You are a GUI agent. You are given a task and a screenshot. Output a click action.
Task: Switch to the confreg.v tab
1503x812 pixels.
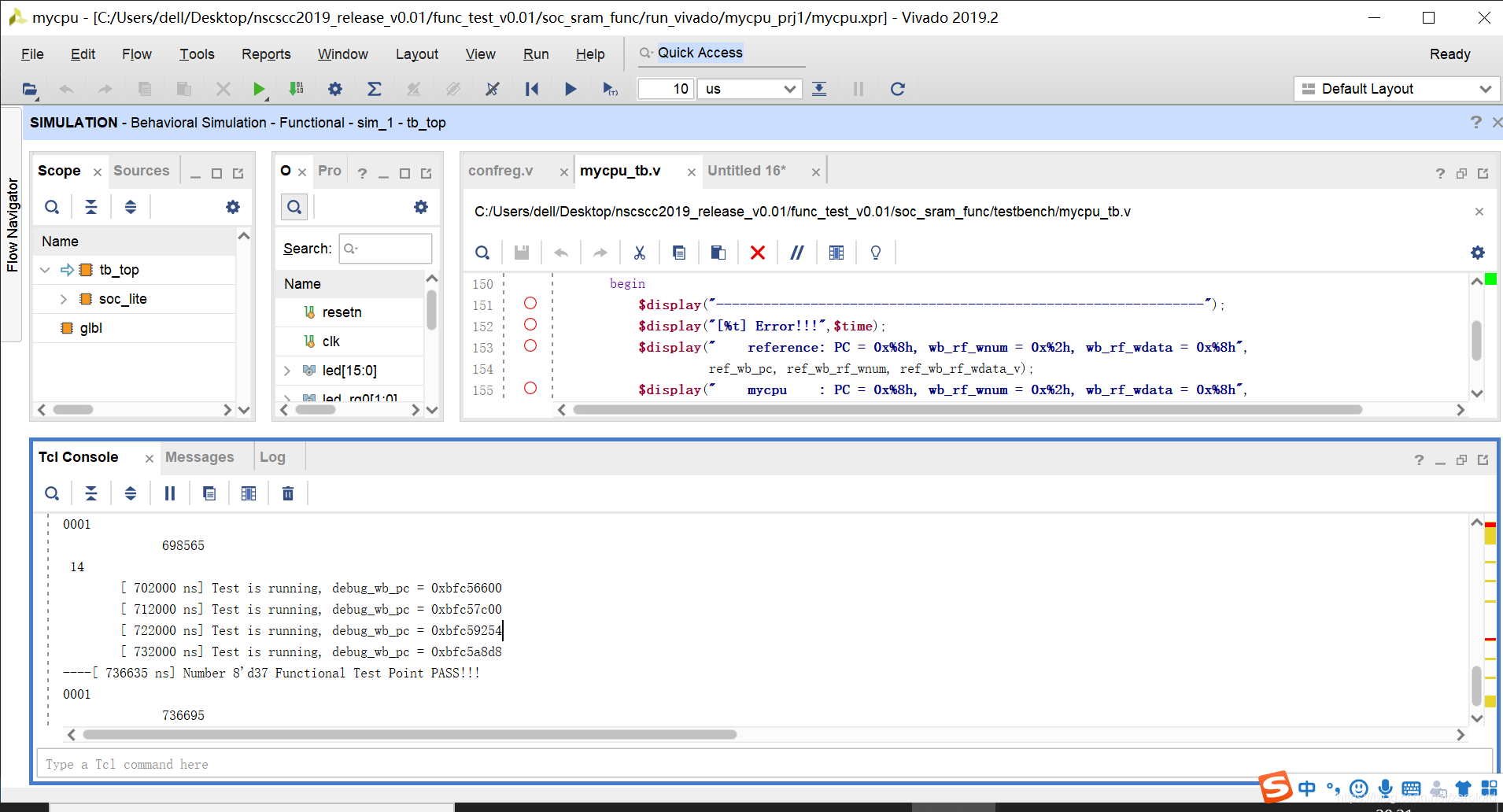[x=500, y=171]
